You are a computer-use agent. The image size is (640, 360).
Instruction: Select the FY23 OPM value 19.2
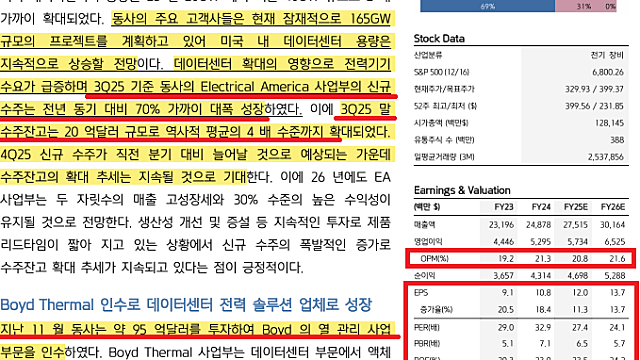(506, 259)
